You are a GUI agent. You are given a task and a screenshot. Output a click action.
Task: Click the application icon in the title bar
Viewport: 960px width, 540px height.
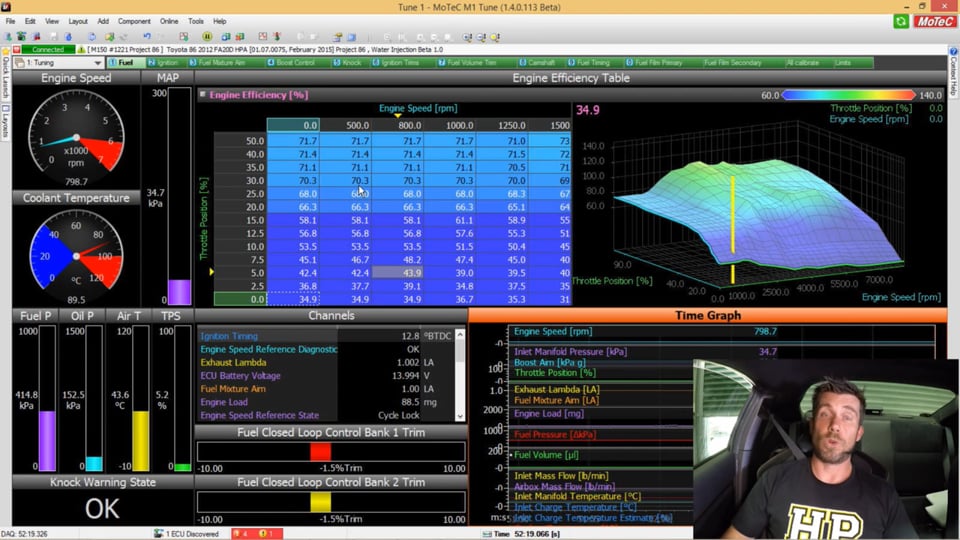click(6, 7)
